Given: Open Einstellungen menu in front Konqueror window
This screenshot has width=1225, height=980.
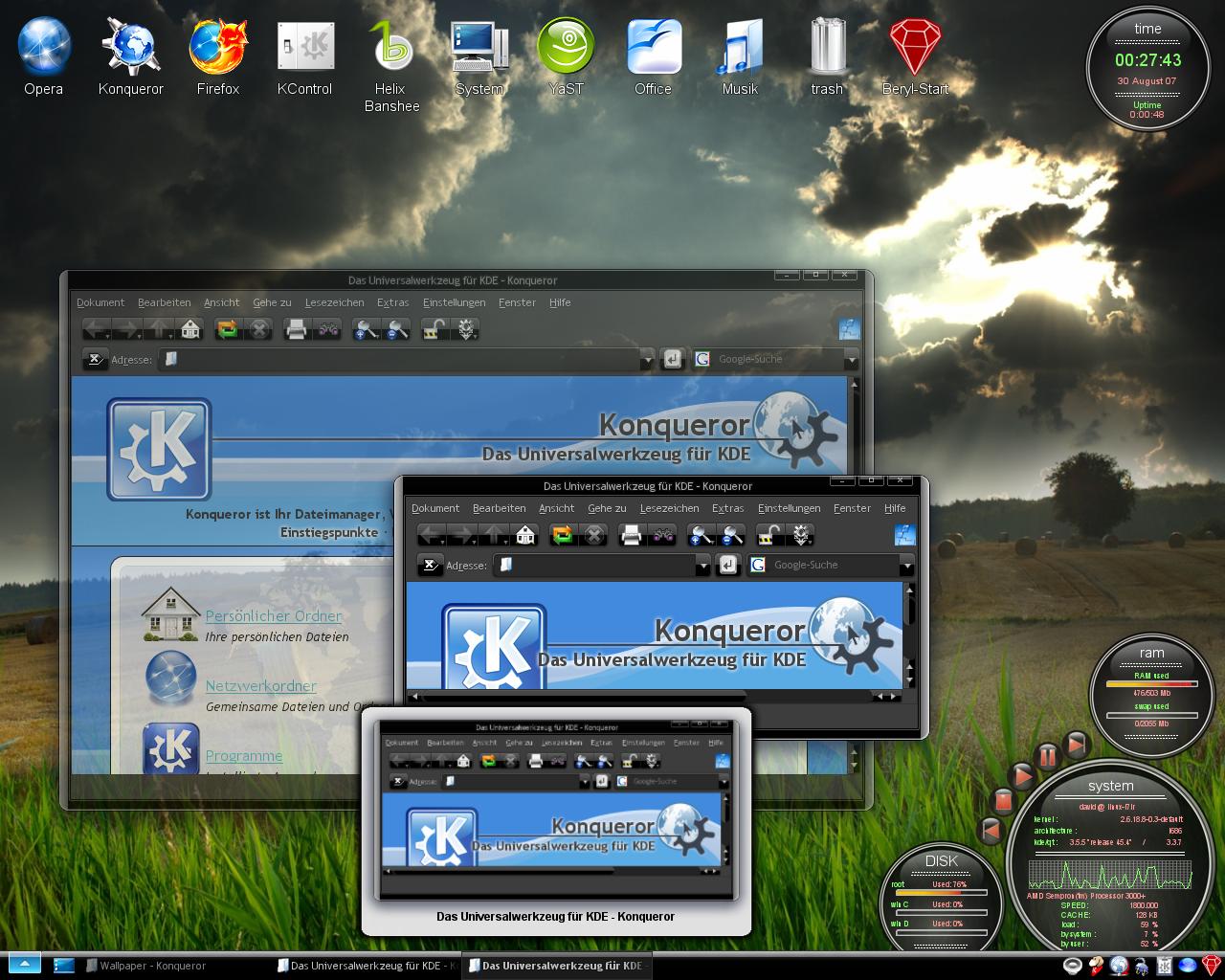Looking at the screenshot, I should click(x=789, y=508).
